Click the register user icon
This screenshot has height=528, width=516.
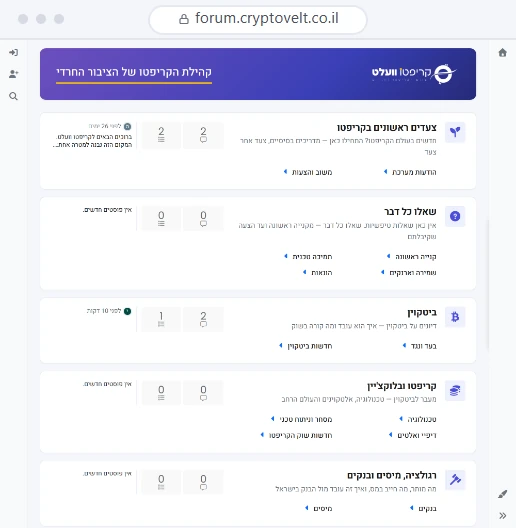13,74
